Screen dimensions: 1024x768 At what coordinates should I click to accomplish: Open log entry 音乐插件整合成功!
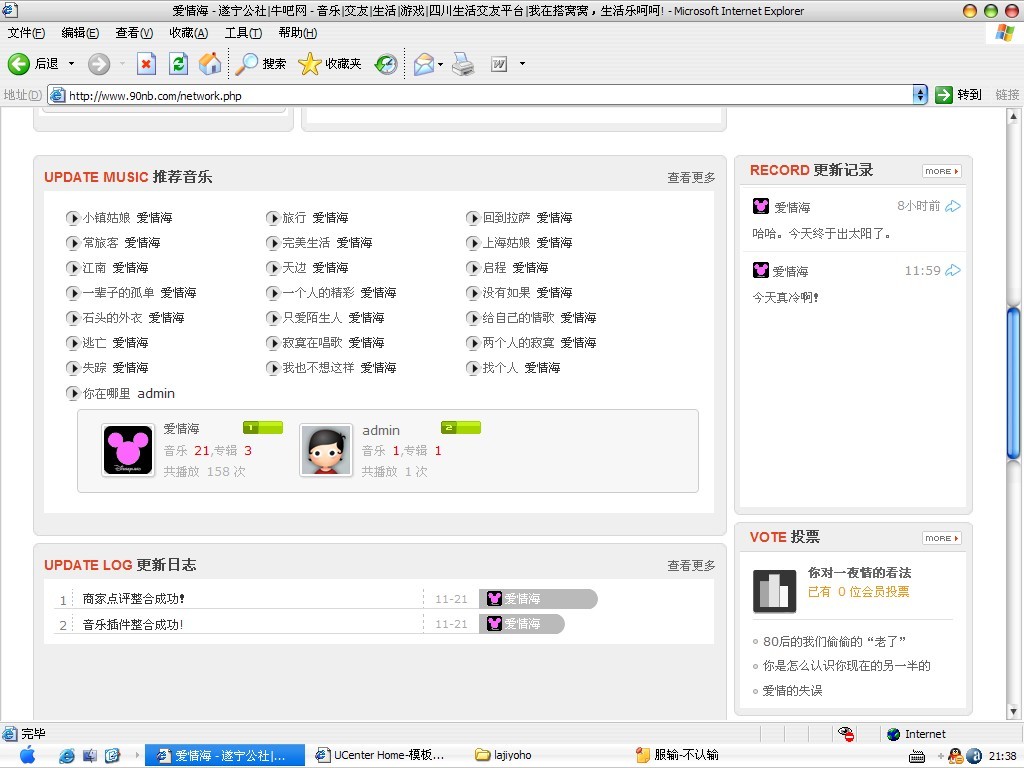[133, 624]
